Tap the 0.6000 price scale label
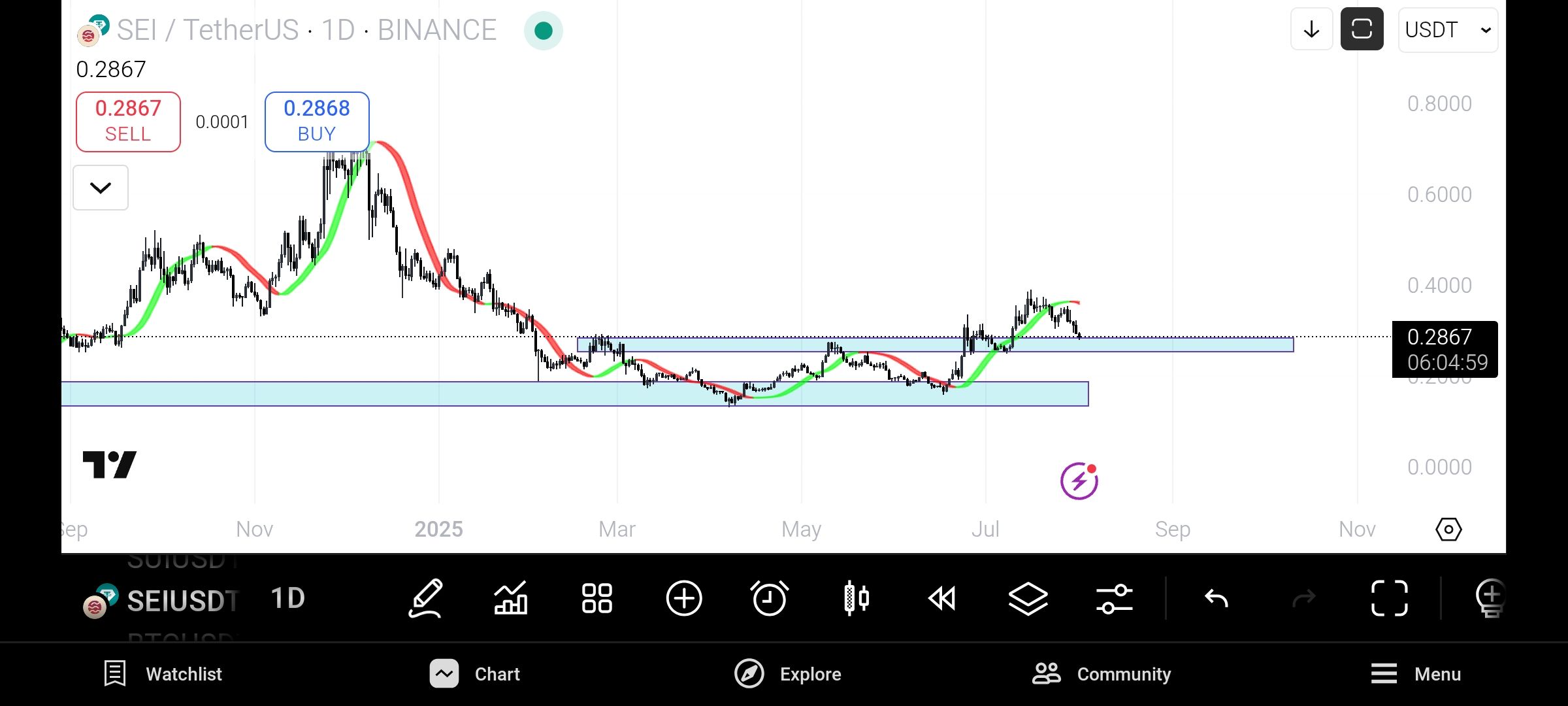Image resolution: width=1568 pixels, height=706 pixels. click(x=1439, y=194)
